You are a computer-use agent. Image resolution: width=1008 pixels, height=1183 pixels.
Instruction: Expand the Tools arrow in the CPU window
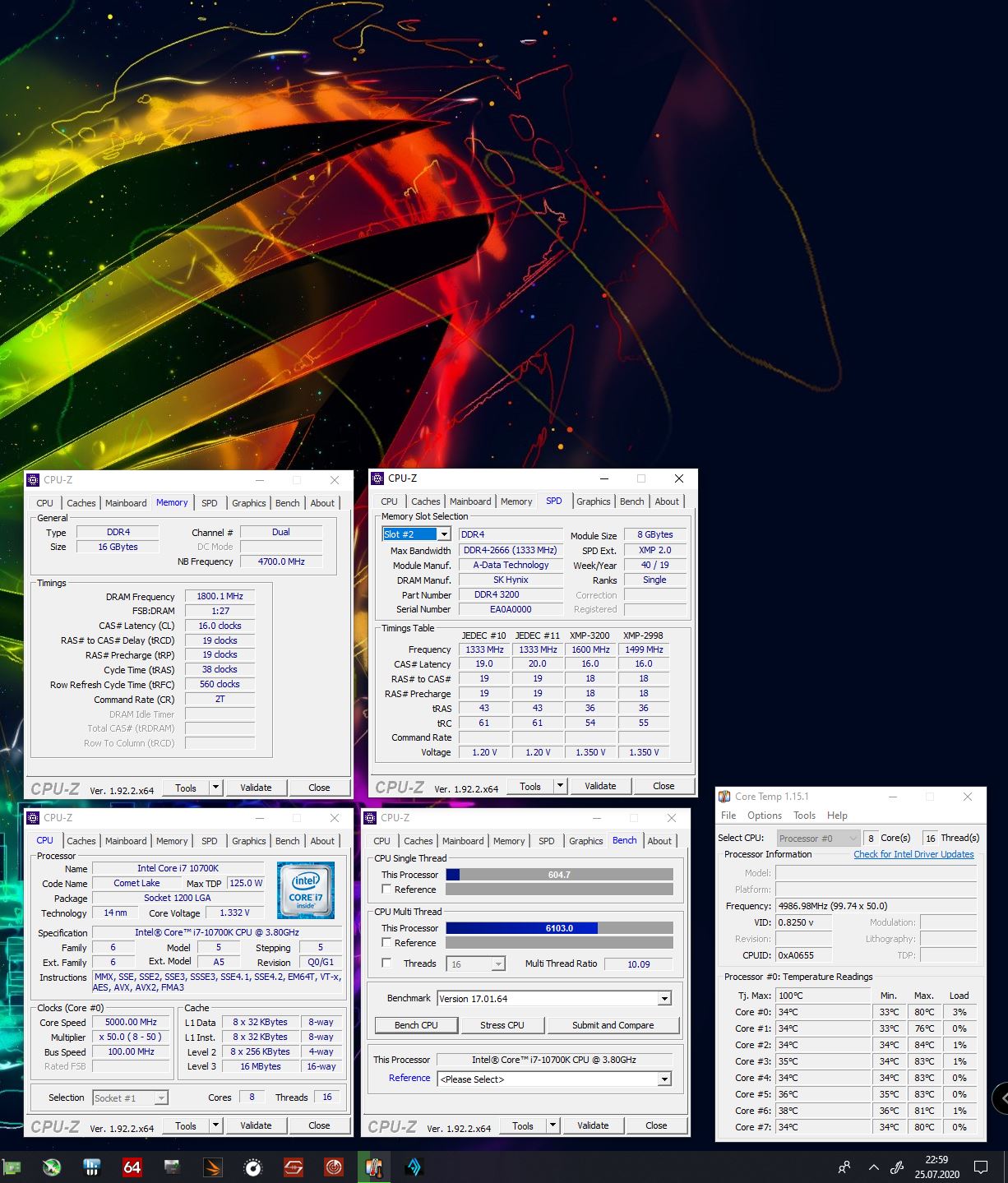coord(215,1125)
